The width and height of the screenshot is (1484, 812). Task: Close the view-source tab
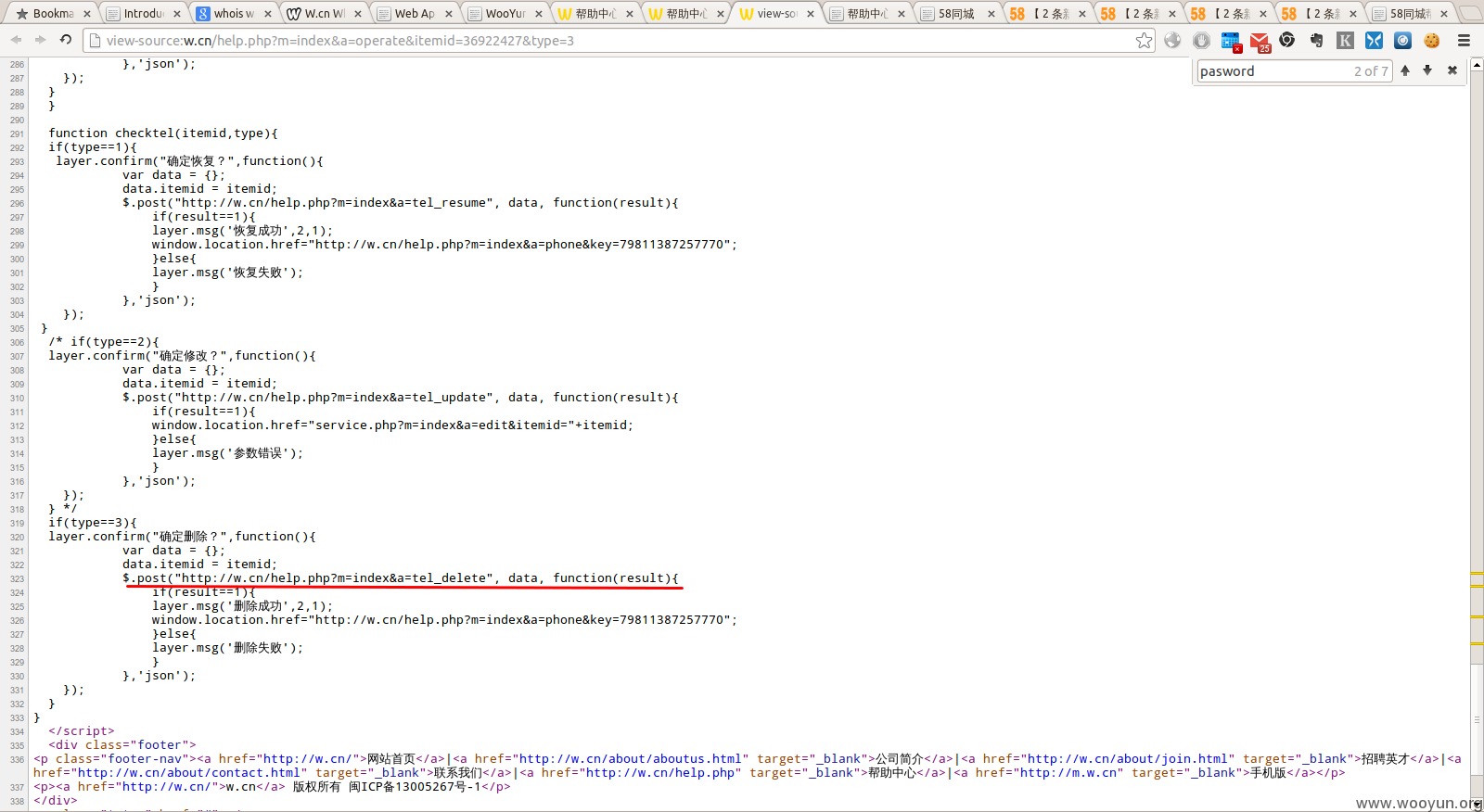811,14
